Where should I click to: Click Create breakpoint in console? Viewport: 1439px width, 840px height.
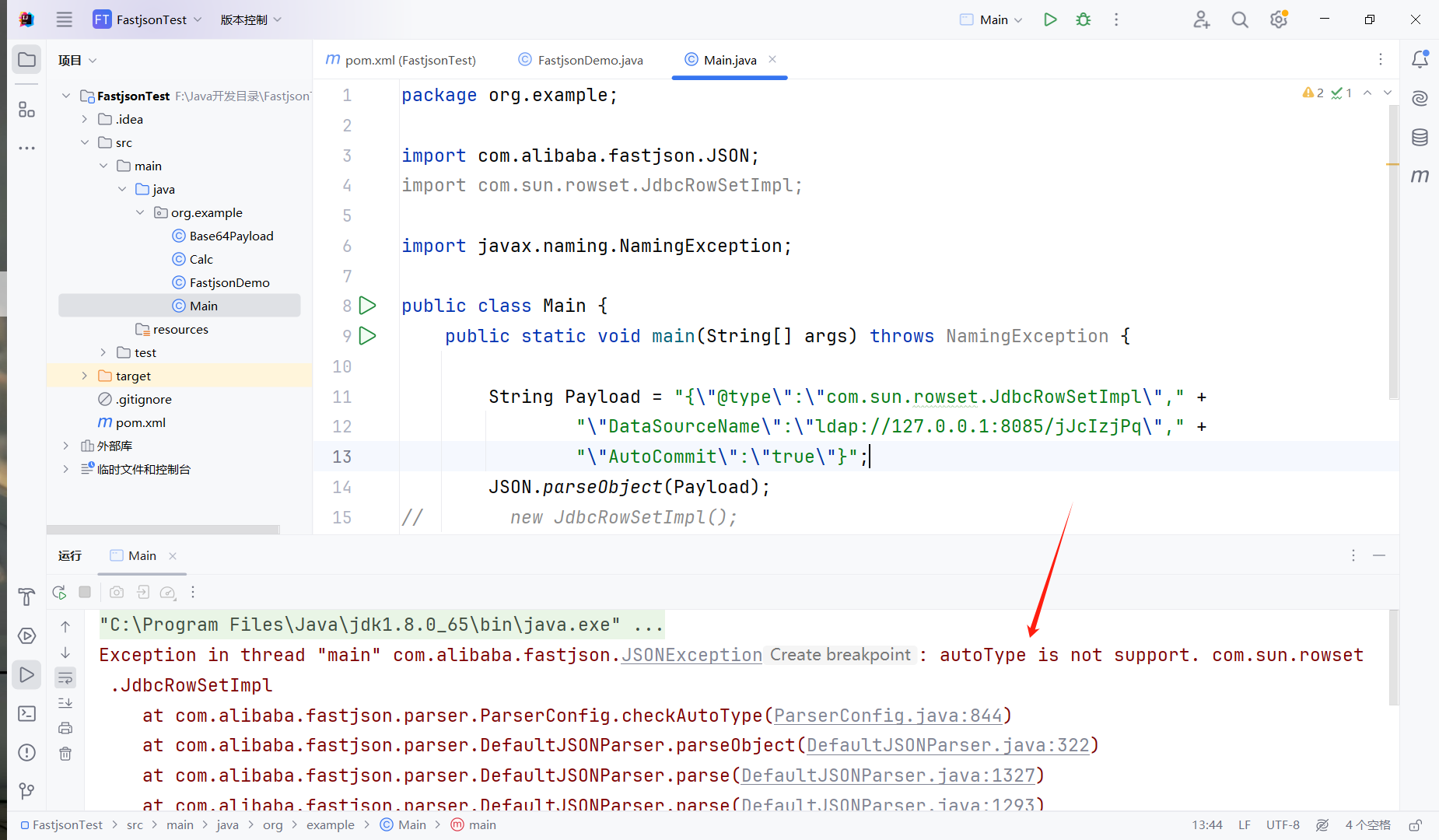(840, 655)
